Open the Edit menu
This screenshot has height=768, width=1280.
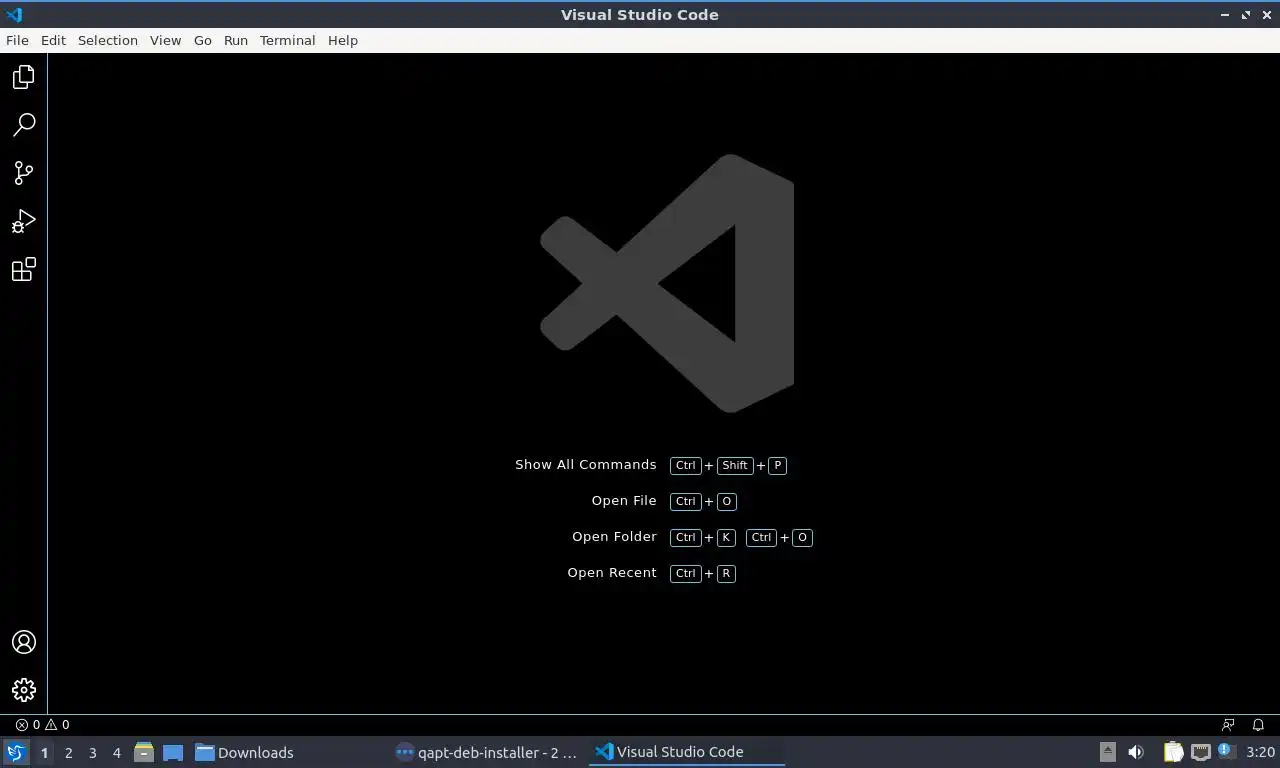click(53, 40)
